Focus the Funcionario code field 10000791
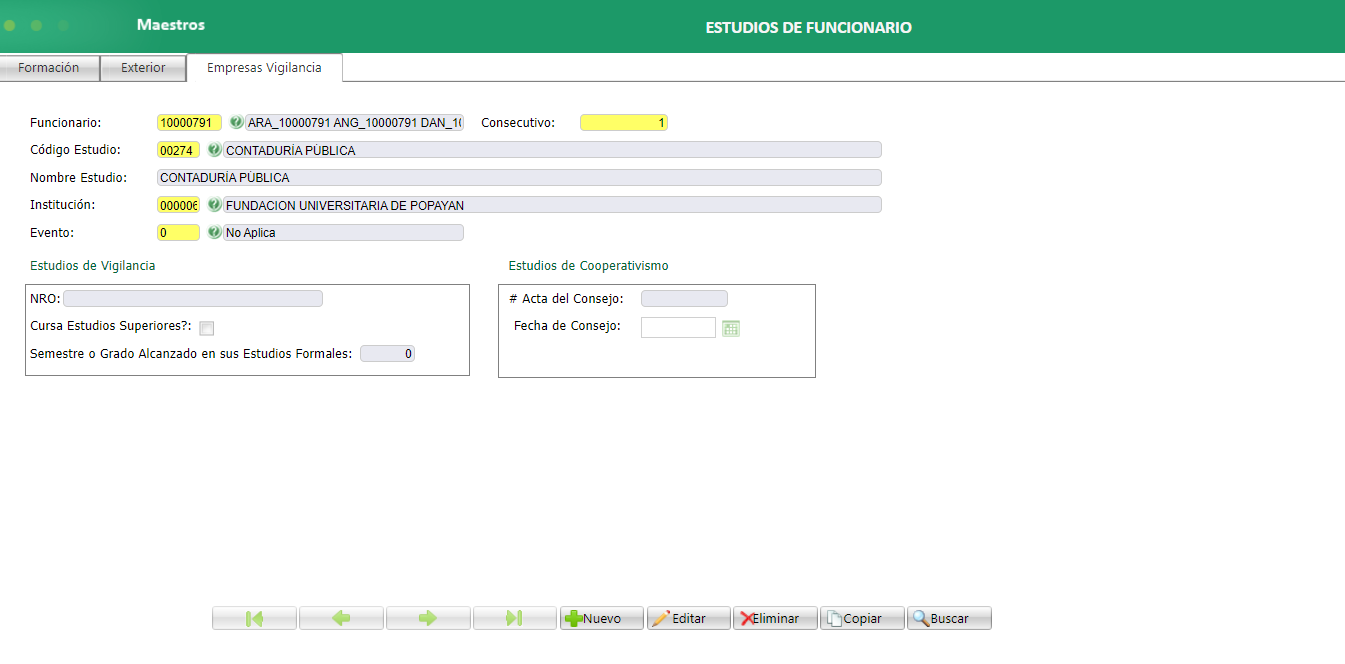Image resolution: width=1345 pixels, height=664 pixels. pos(189,122)
